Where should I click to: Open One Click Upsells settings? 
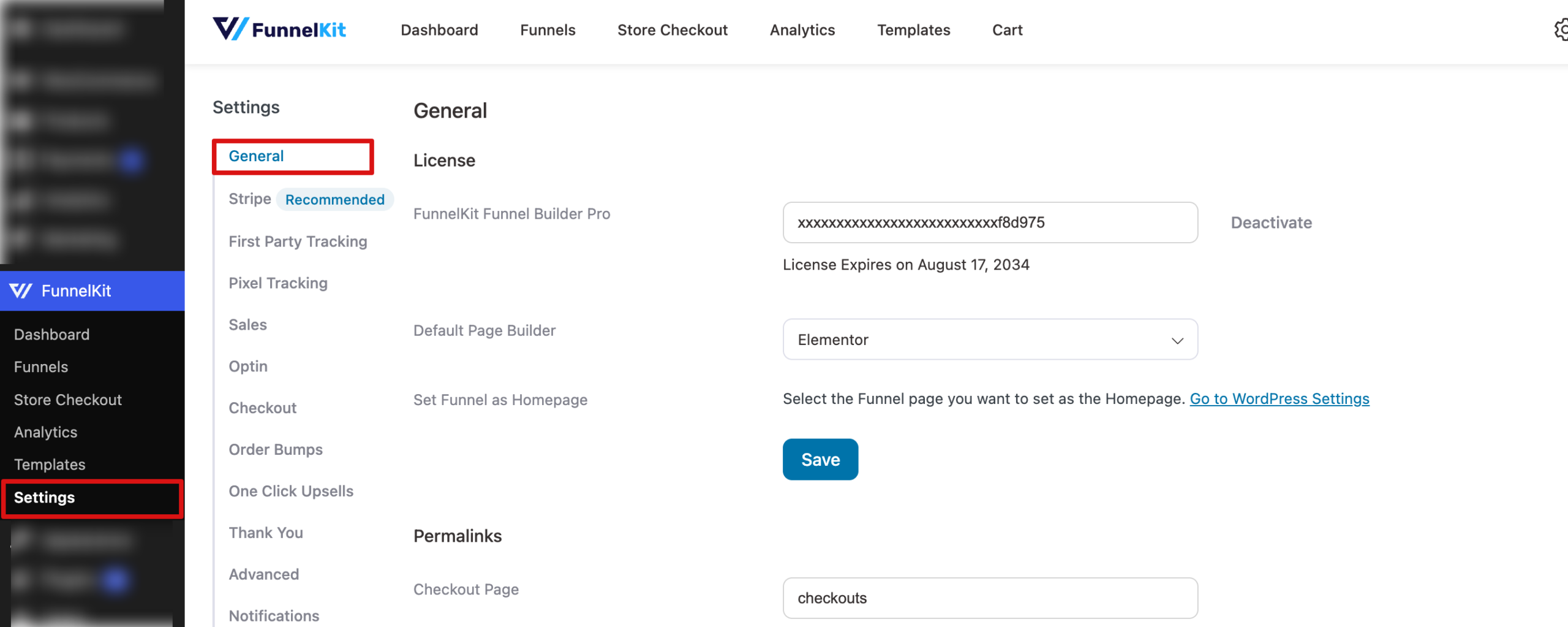point(291,491)
